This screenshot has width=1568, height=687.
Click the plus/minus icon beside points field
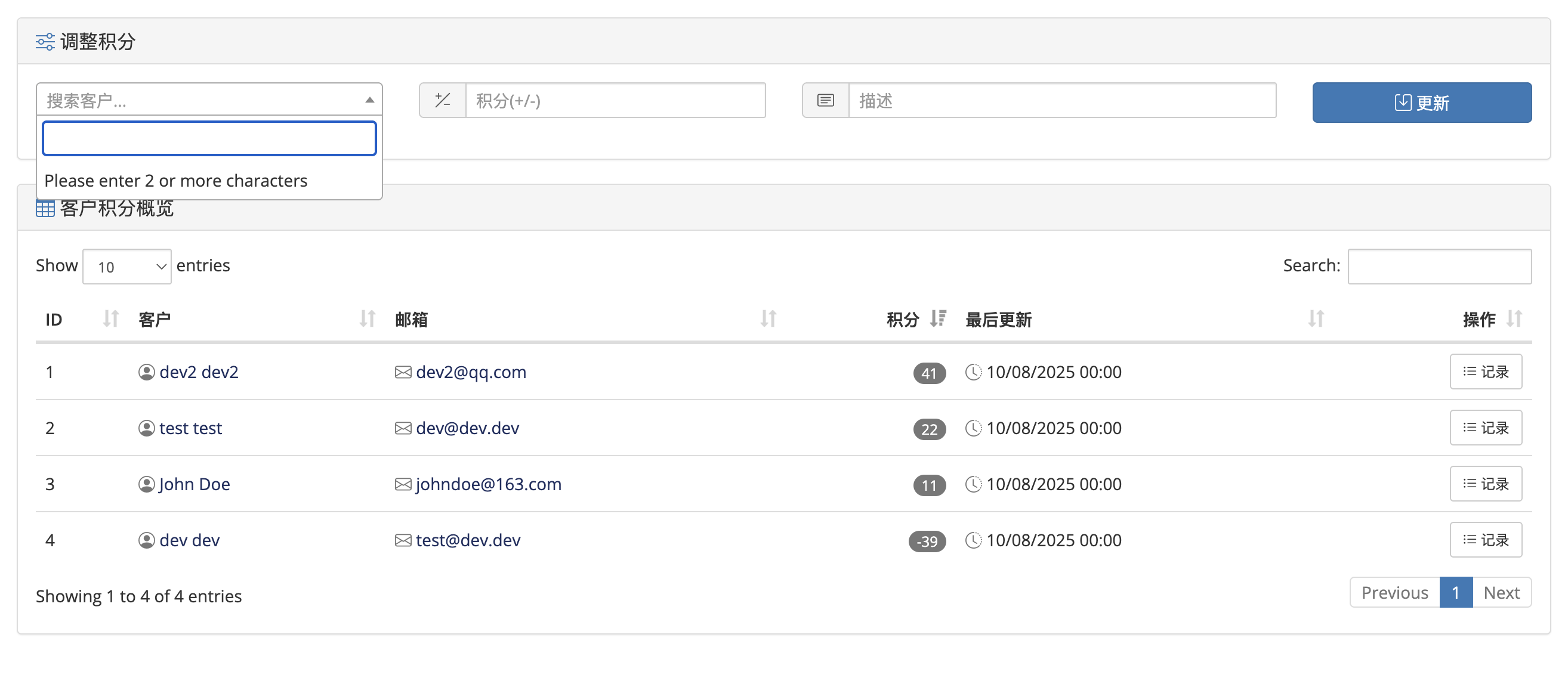[x=443, y=100]
